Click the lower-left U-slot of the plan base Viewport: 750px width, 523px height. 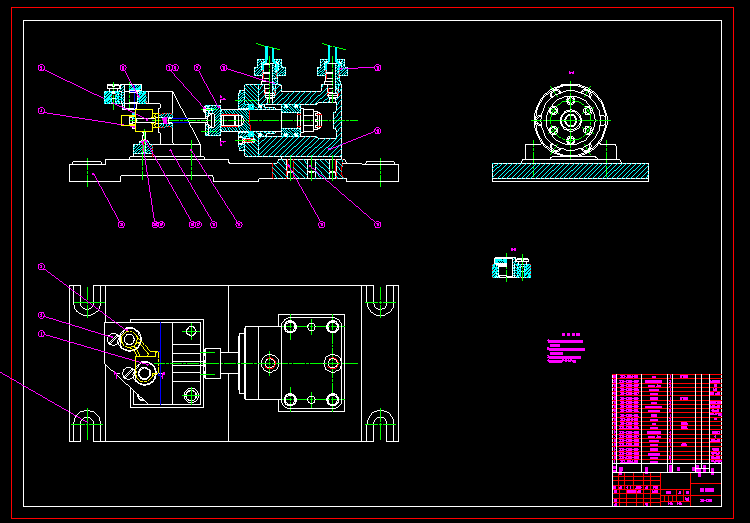tap(87, 427)
